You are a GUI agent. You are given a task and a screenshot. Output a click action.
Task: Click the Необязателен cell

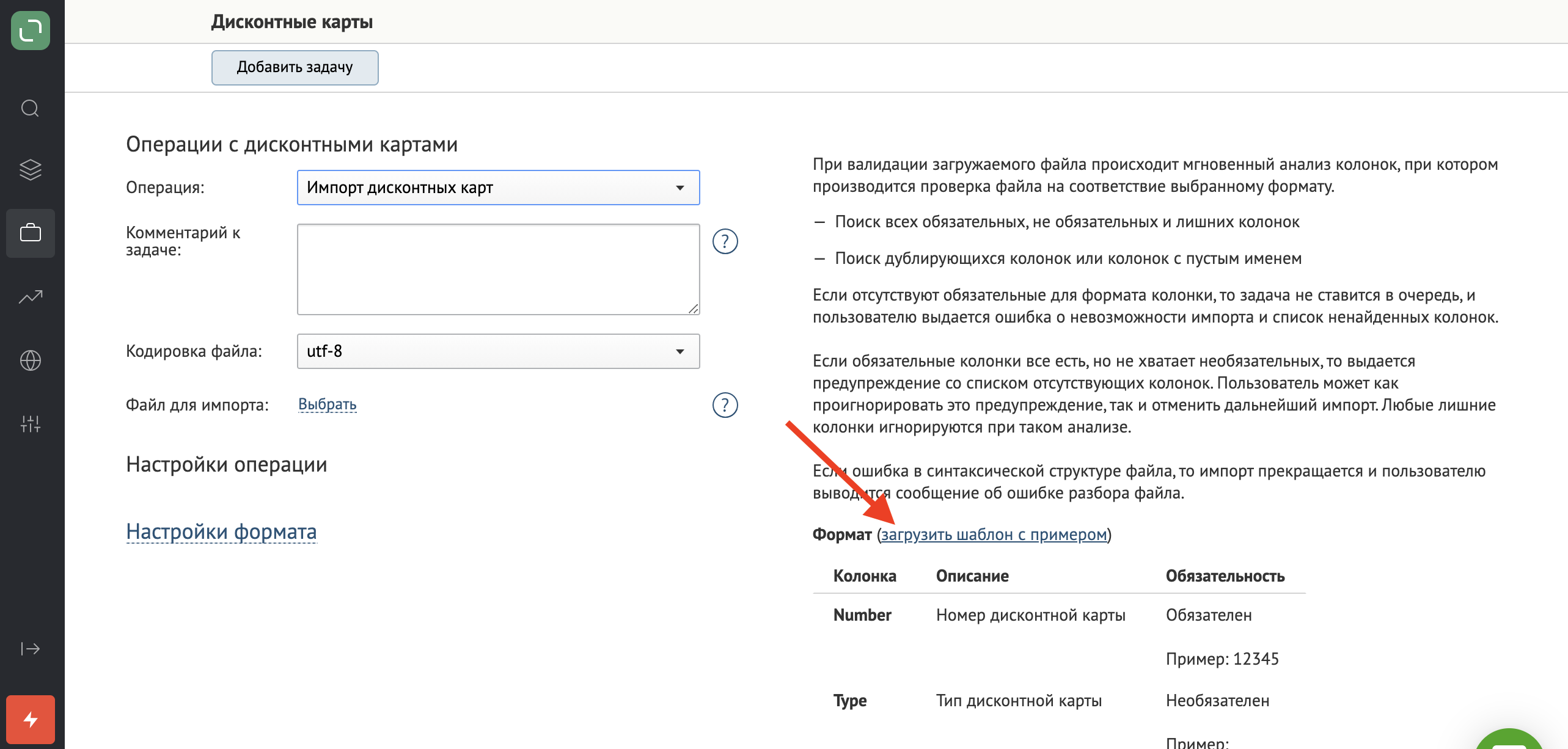pyautogui.click(x=1217, y=701)
